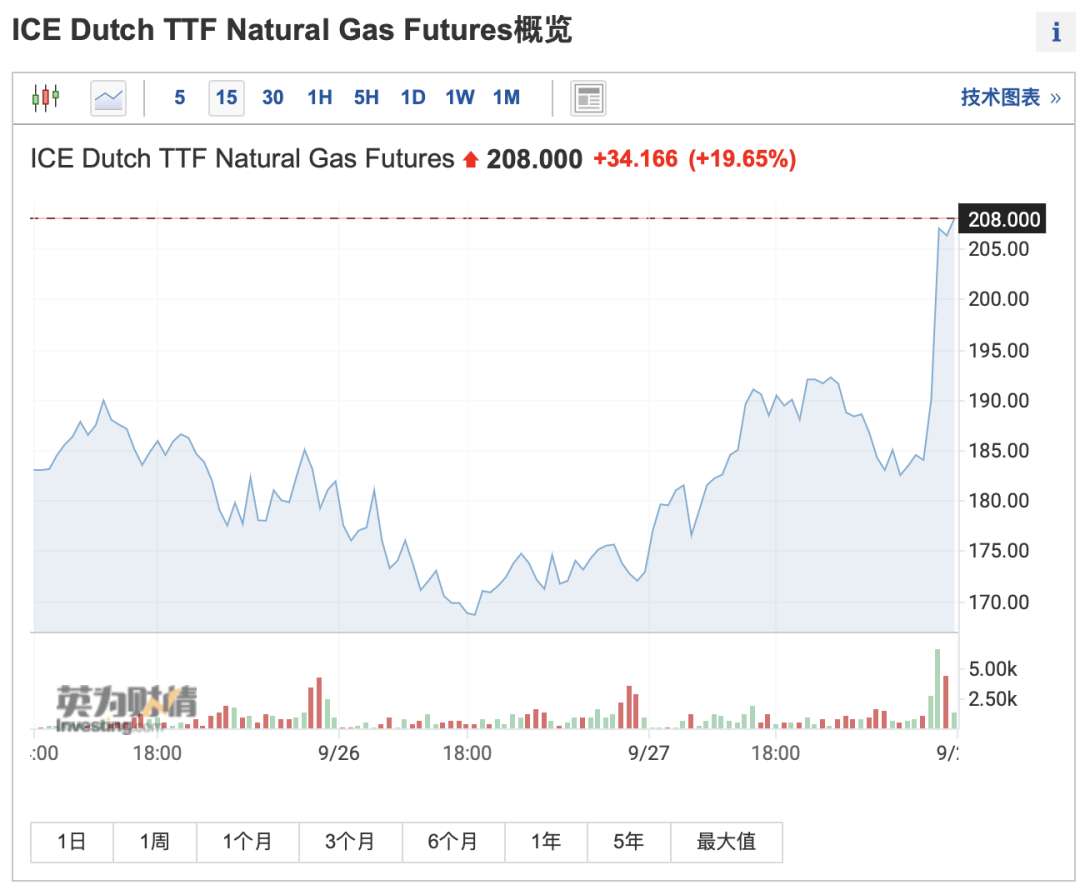Select the 30-minute interval

(x=273, y=97)
